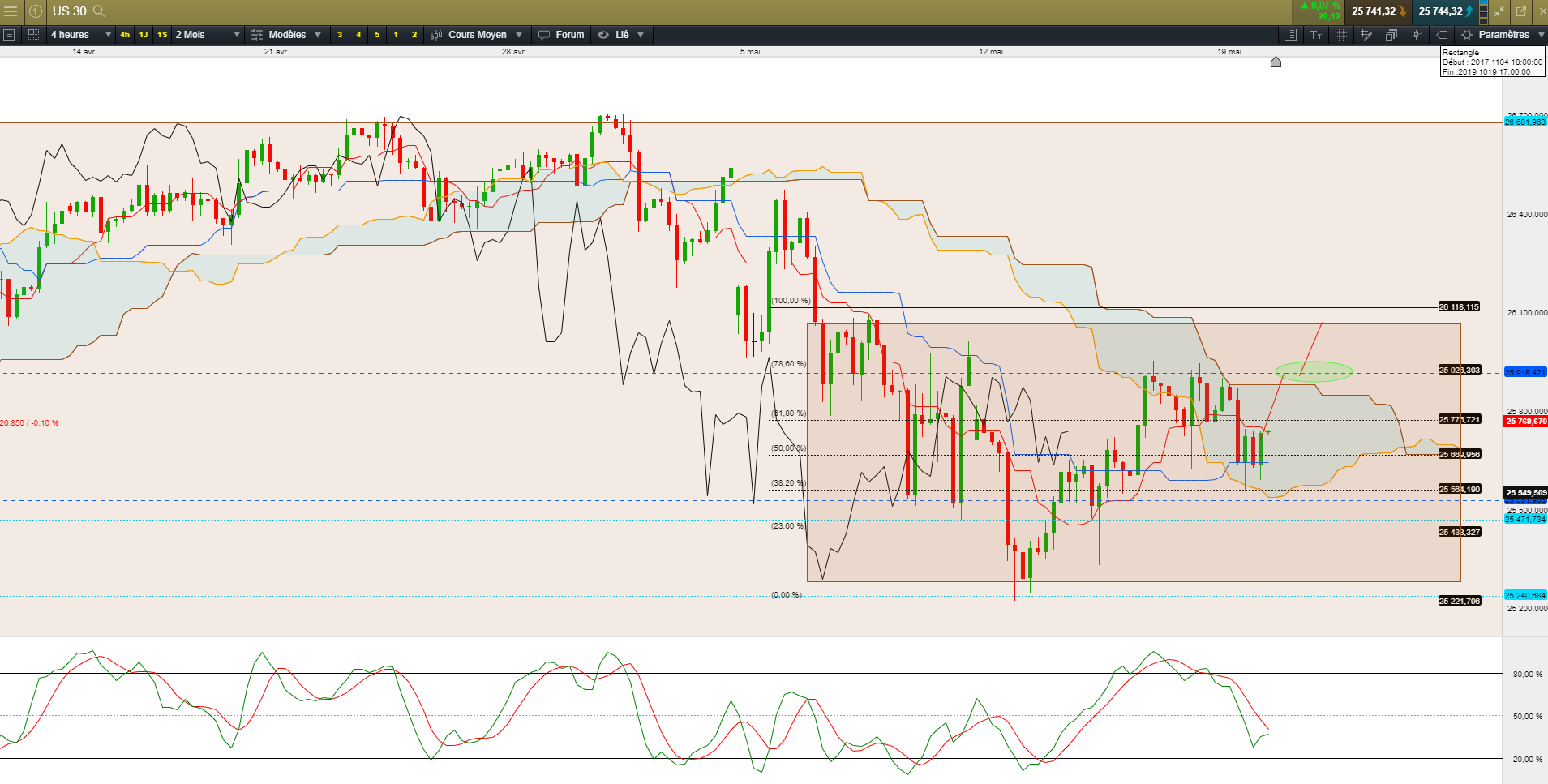Open the 4 heures timeframe dropdown
This screenshot has width=1548, height=784.
(80, 35)
